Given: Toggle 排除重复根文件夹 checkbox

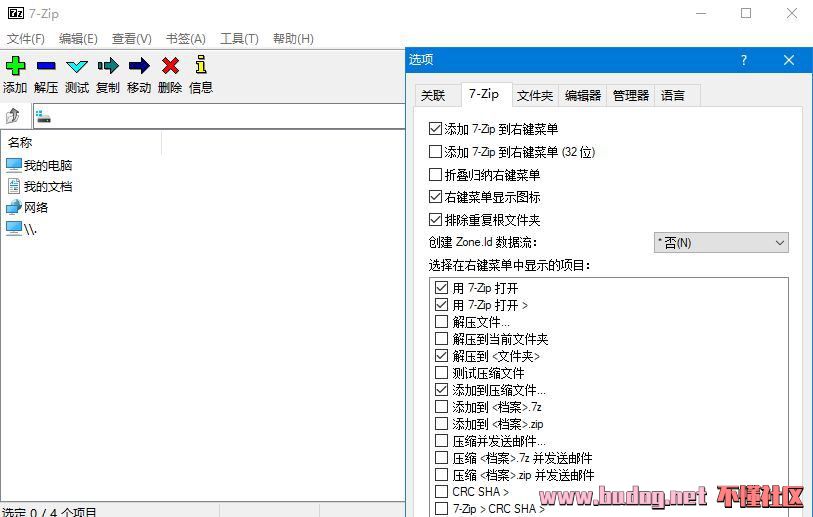Looking at the screenshot, I should click(x=436, y=220).
